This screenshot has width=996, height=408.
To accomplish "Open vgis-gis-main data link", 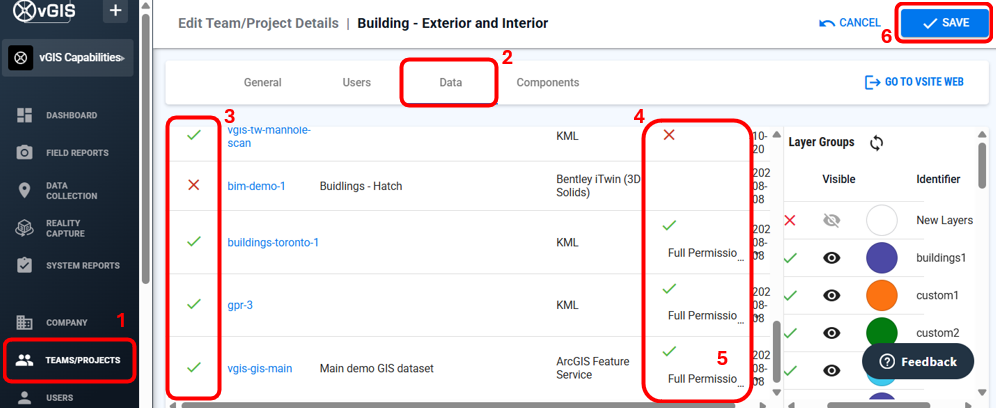I will click(260, 368).
